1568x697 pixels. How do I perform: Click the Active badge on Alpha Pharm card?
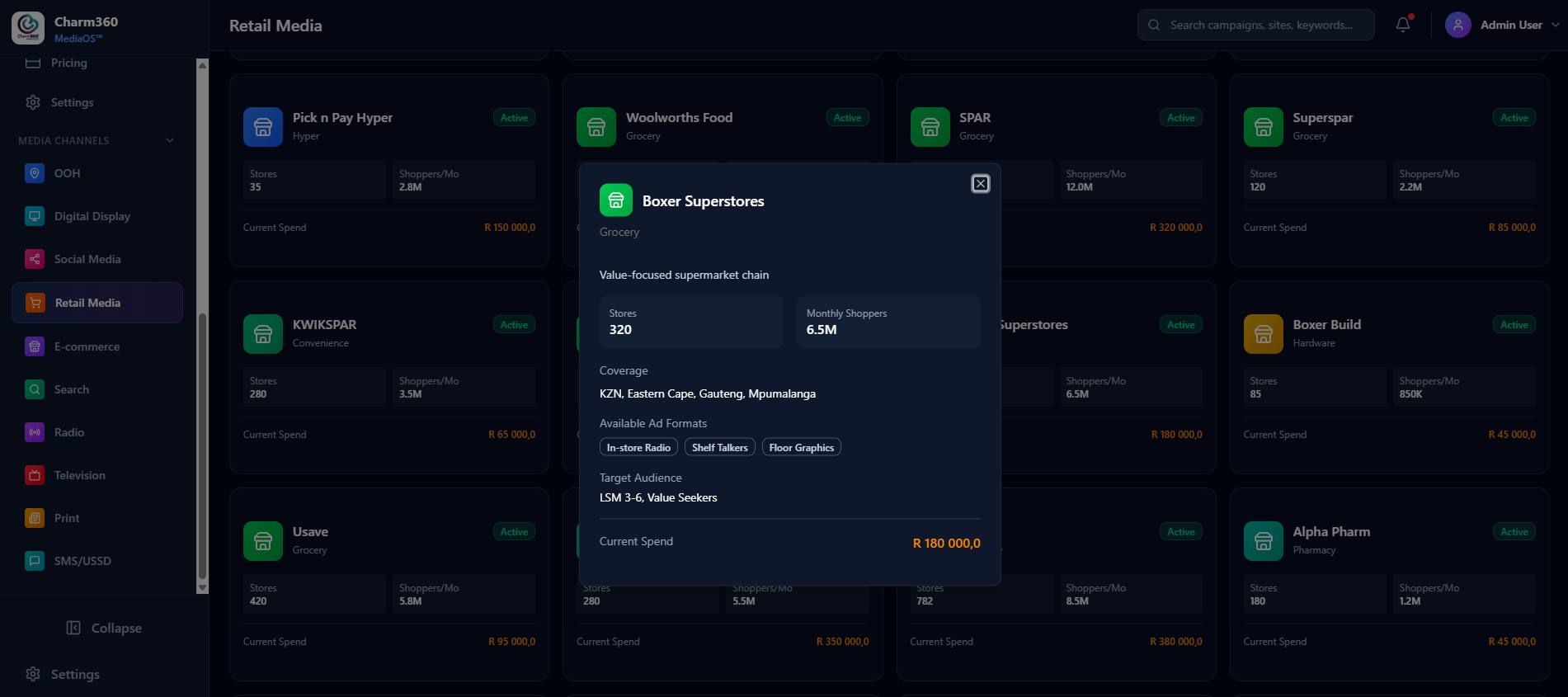pos(1514,532)
